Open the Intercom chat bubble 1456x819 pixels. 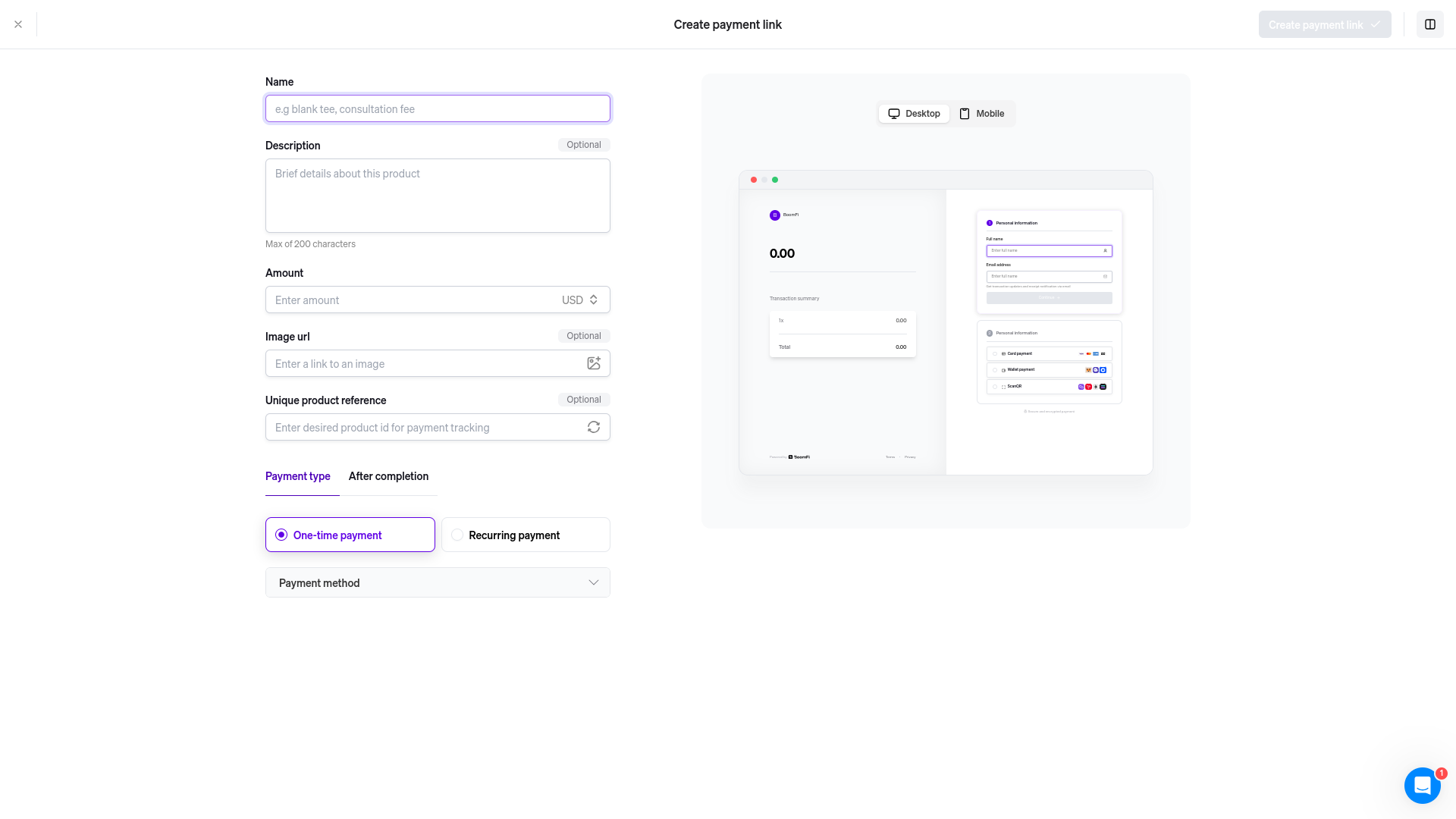[x=1422, y=785]
